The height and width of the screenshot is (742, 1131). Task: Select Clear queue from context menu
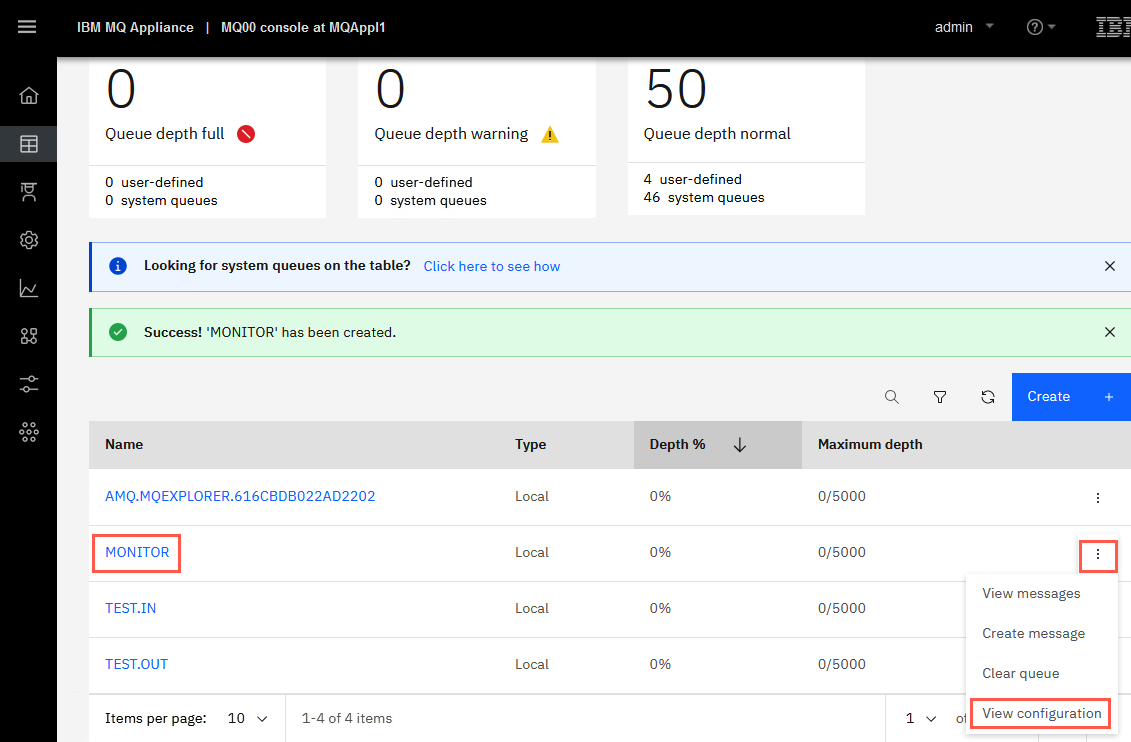tap(1020, 673)
